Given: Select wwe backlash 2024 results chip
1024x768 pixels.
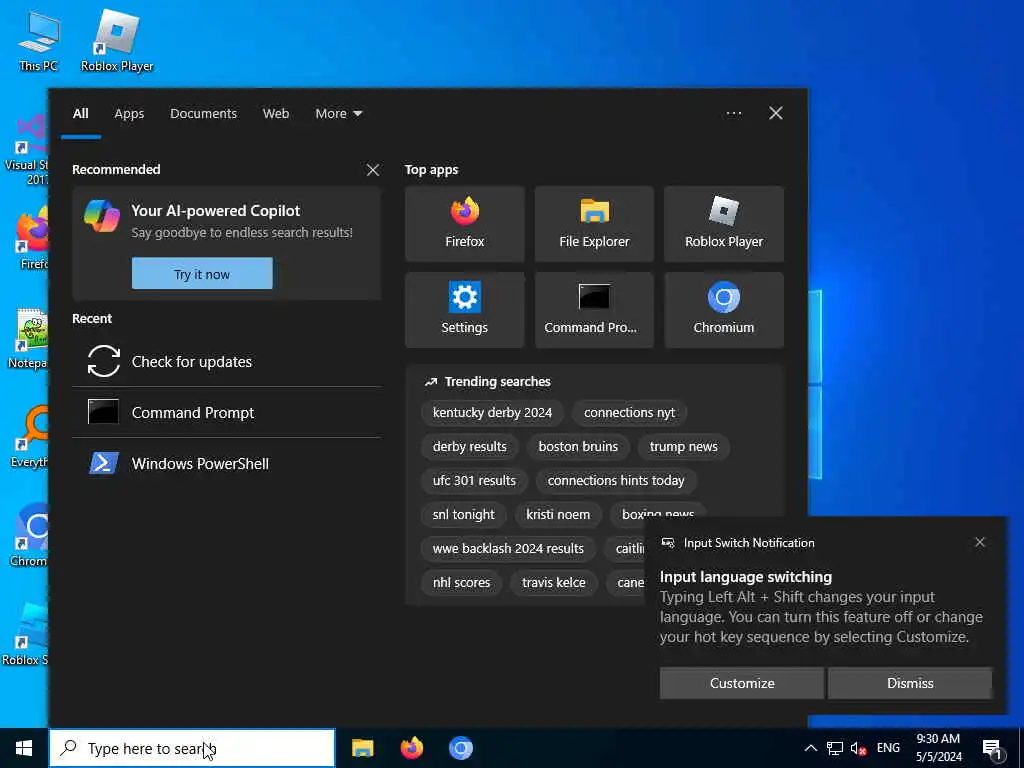Looking at the screenshot, I should pos(508,549).
